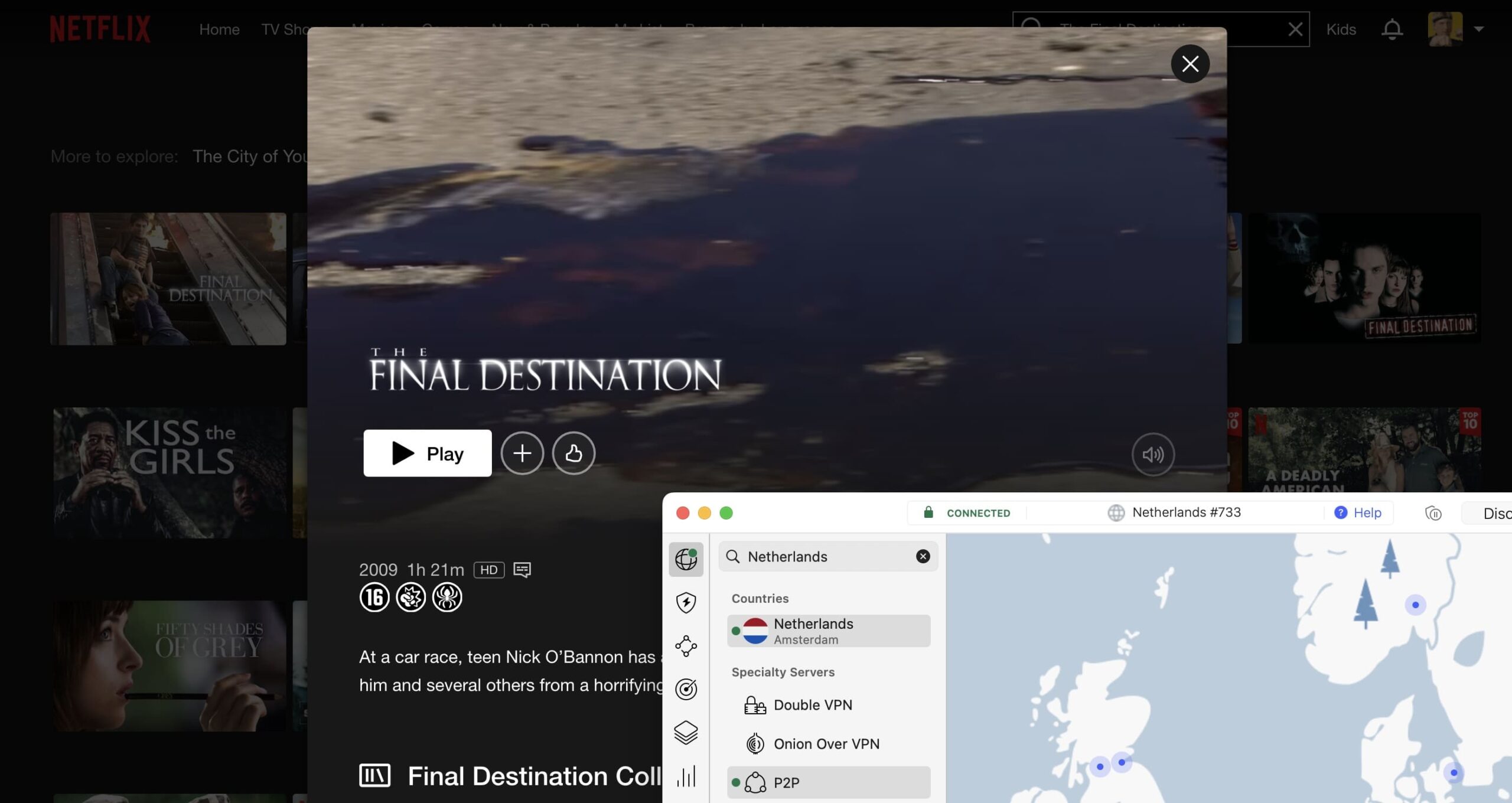Pause the VPN connection with pause icon
This screenshot has width=1512, height=803.
click(x=1433, y=513)
